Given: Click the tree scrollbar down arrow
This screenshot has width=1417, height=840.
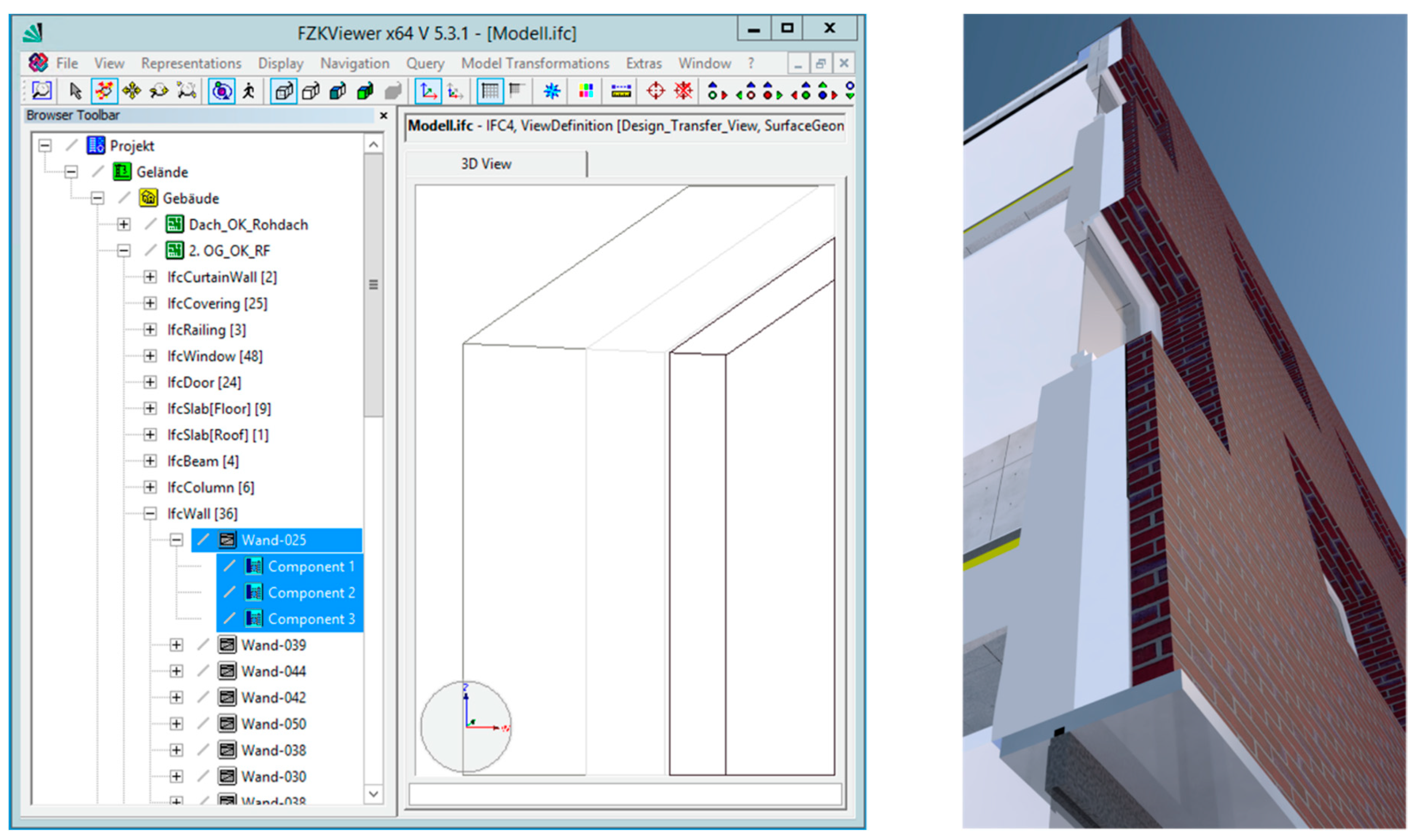Looking at the screenshot, I should coord(373,794).
